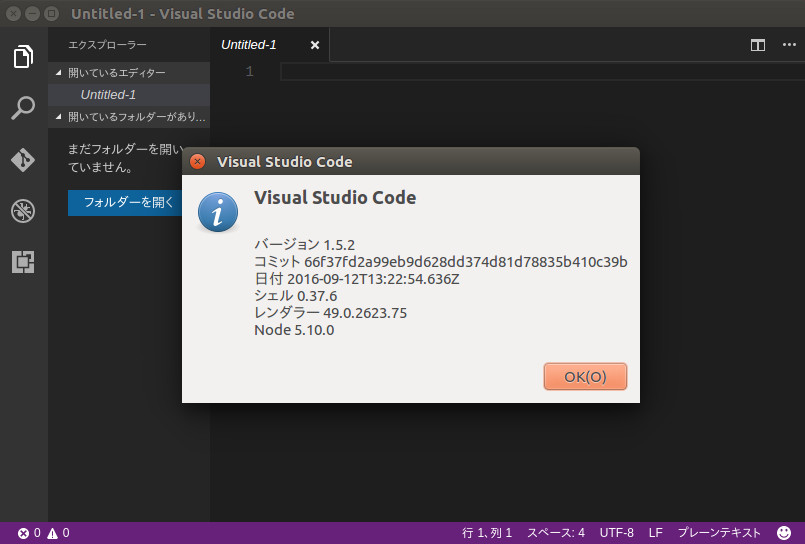805x544 pixels.
Task: Open the Search view in activity bar
Action: pos(23,108)
